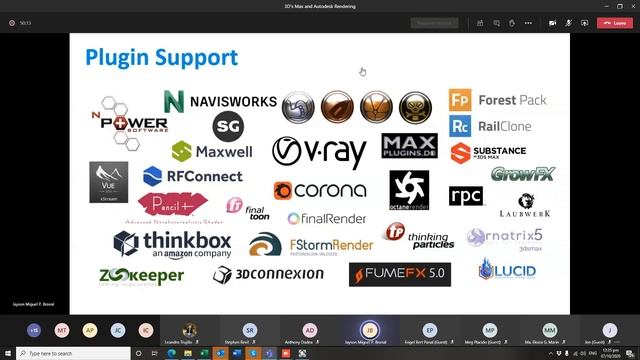640x360 pixels.
Task: Click the Request control button
Action: (x=434, y=23)
